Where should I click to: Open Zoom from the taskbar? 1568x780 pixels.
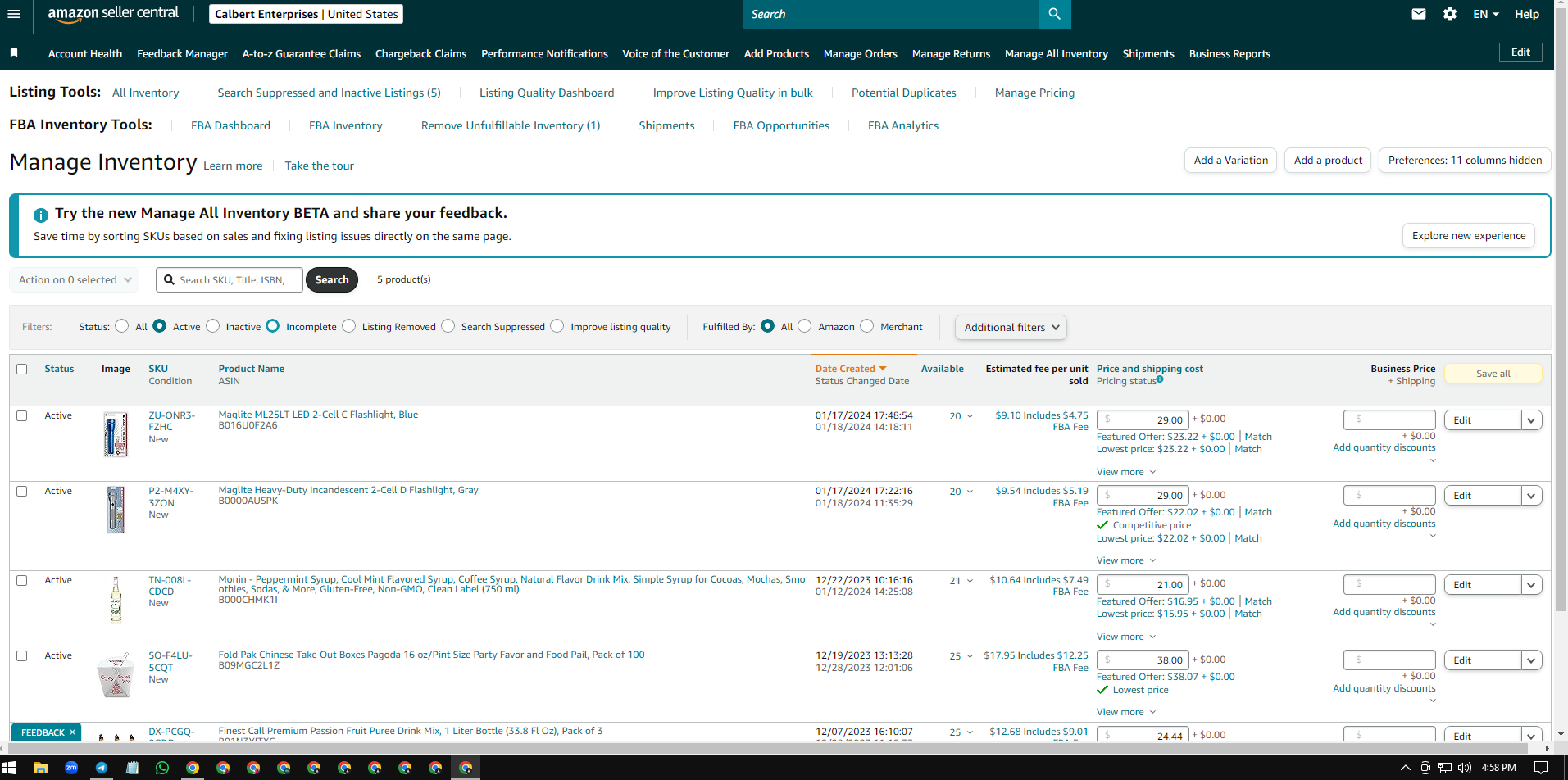(71, 768)
